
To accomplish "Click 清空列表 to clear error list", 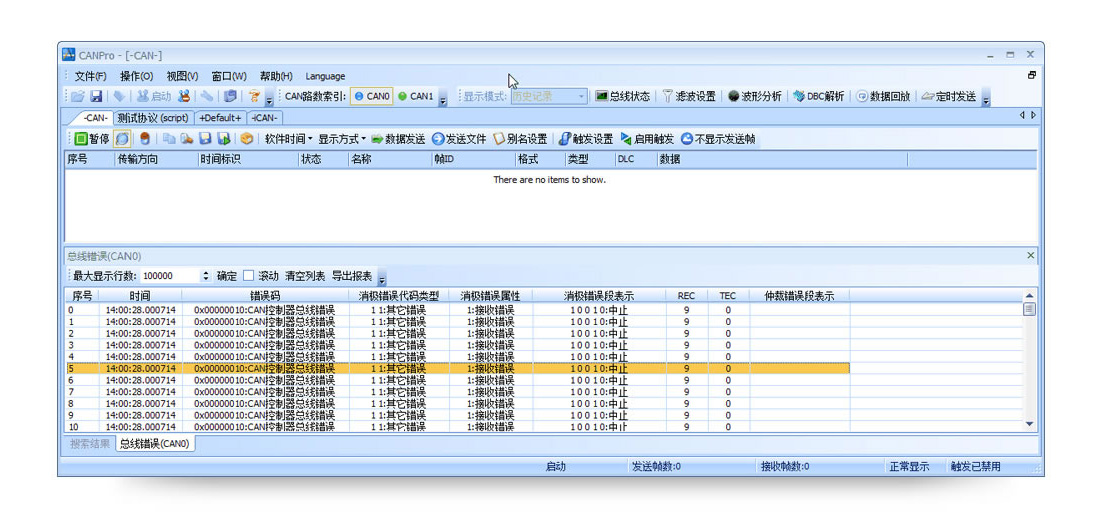I will pos(305,276).
